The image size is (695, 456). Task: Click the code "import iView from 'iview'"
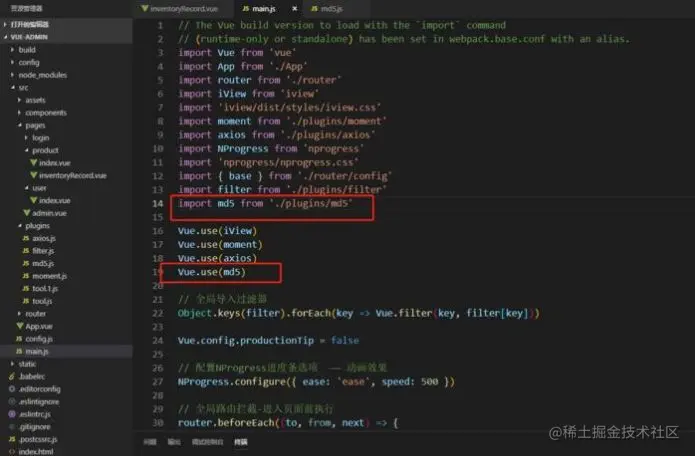pyautogui.click(x=248, y=94)
